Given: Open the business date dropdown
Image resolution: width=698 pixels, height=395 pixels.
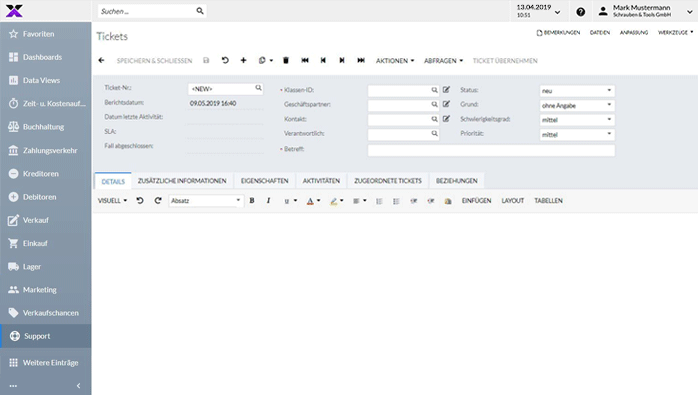Looking at the screenshot, I should 539,11.
